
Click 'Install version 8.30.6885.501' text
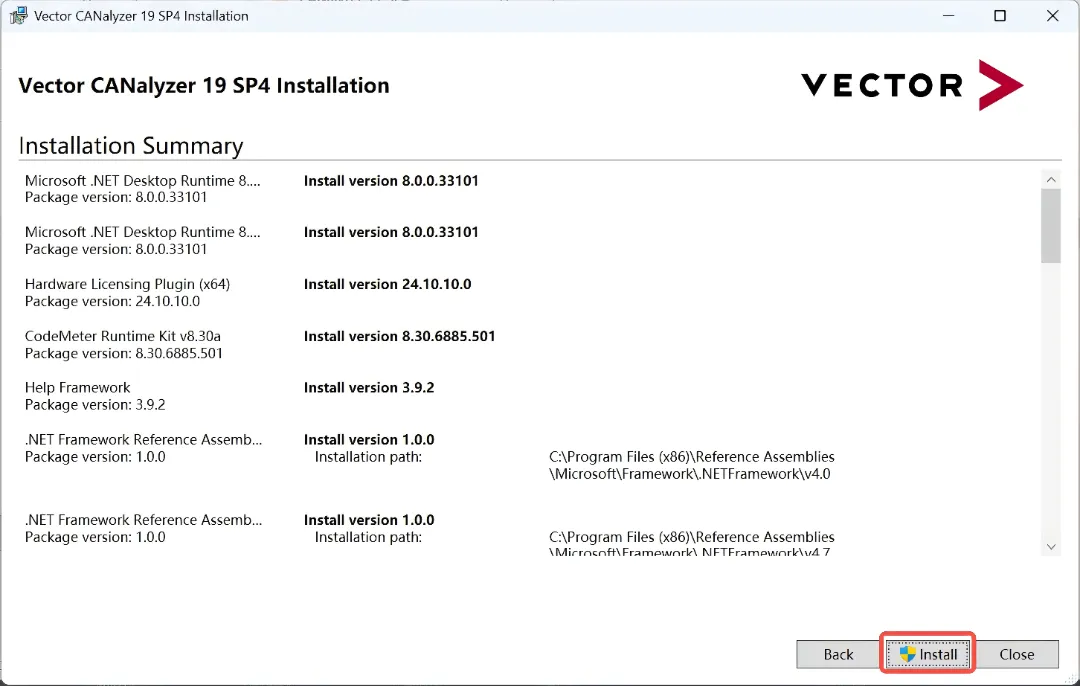(399, 336)
